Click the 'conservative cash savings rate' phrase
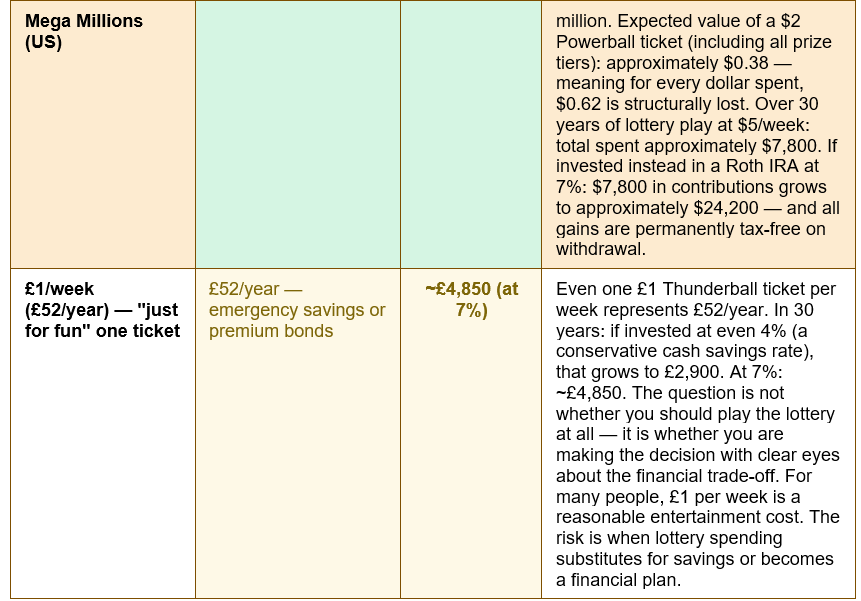The image size is (861, 601). click(681, 351)
